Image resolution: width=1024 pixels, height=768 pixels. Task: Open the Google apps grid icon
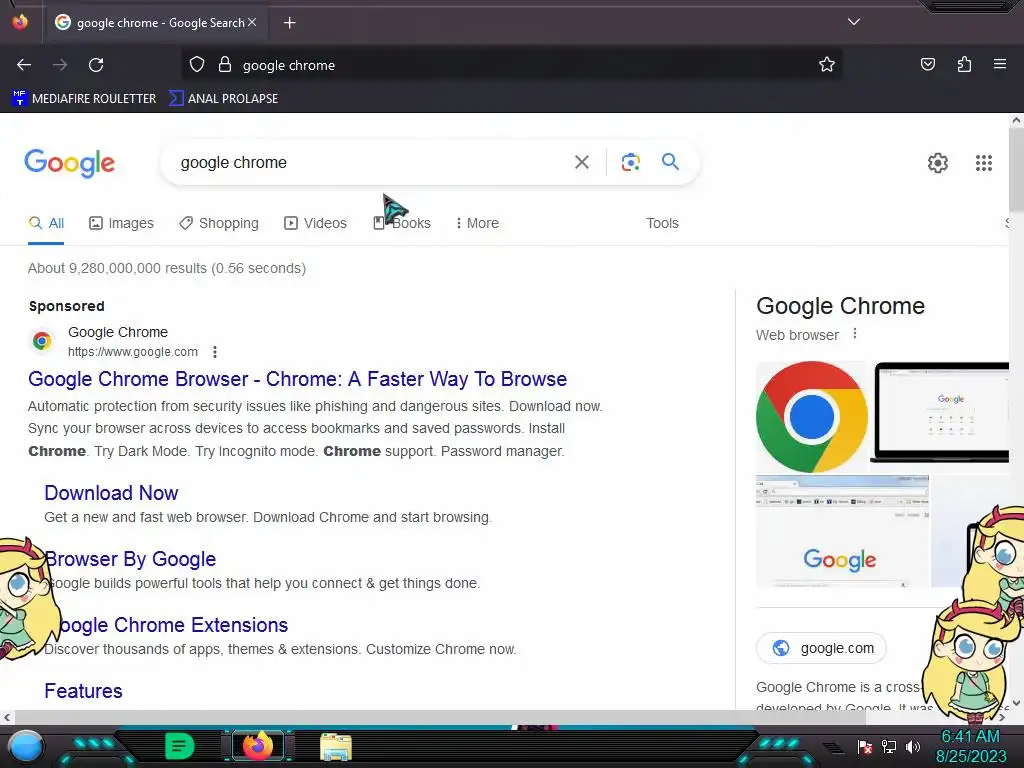click(984, 163)
